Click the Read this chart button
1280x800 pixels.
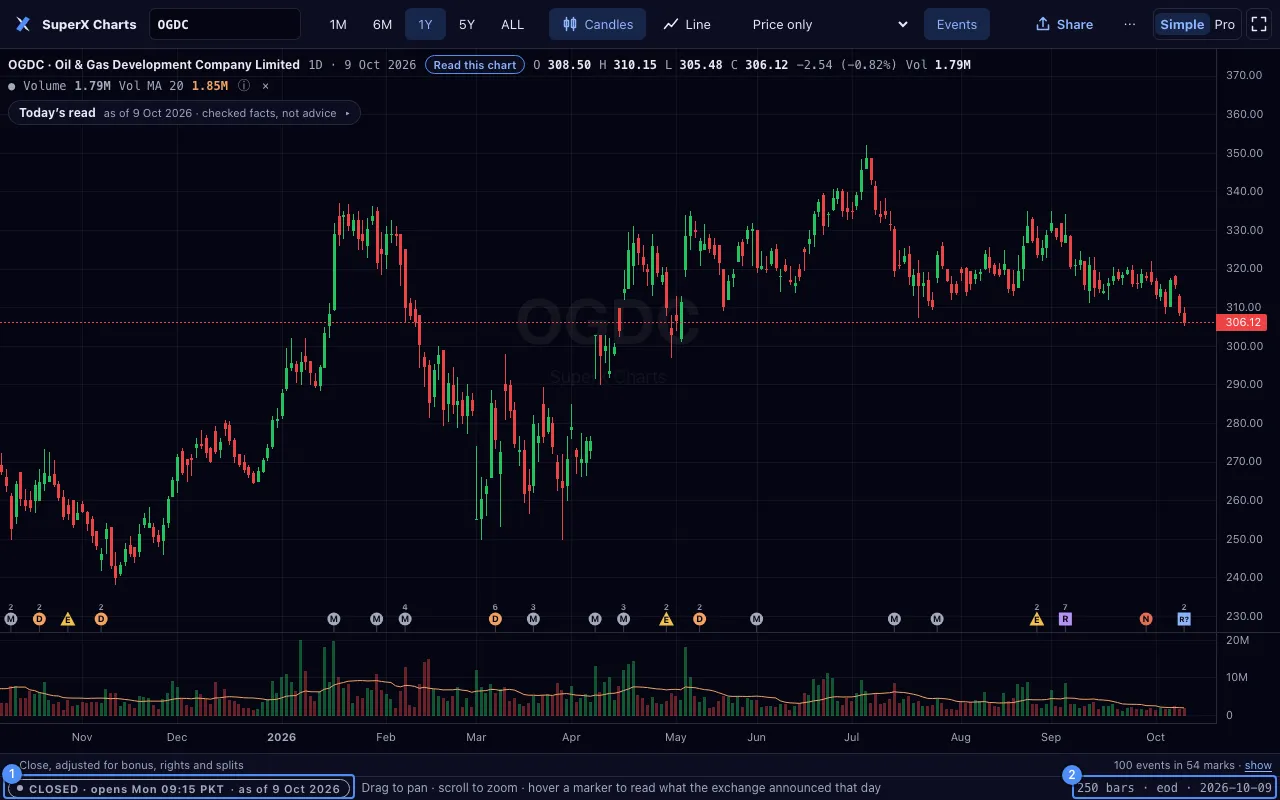tap(475, 65)
